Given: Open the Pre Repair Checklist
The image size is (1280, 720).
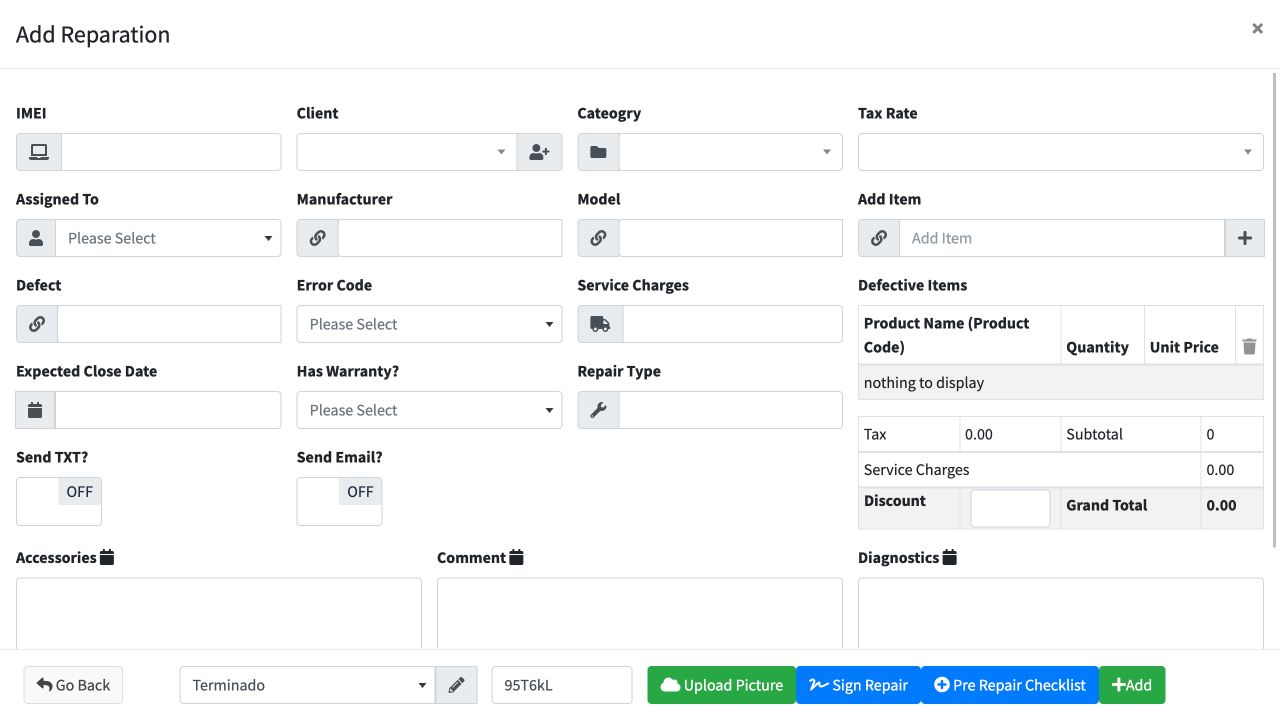Looking at the screenshot, I should coord(1009,685).
